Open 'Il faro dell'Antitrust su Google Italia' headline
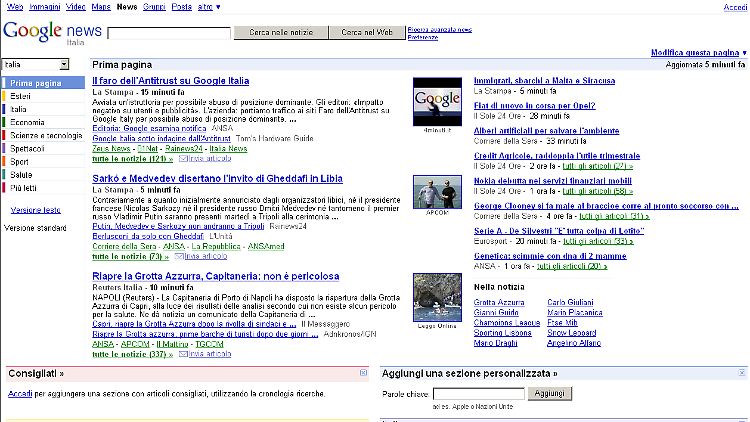 pos(182,80)
